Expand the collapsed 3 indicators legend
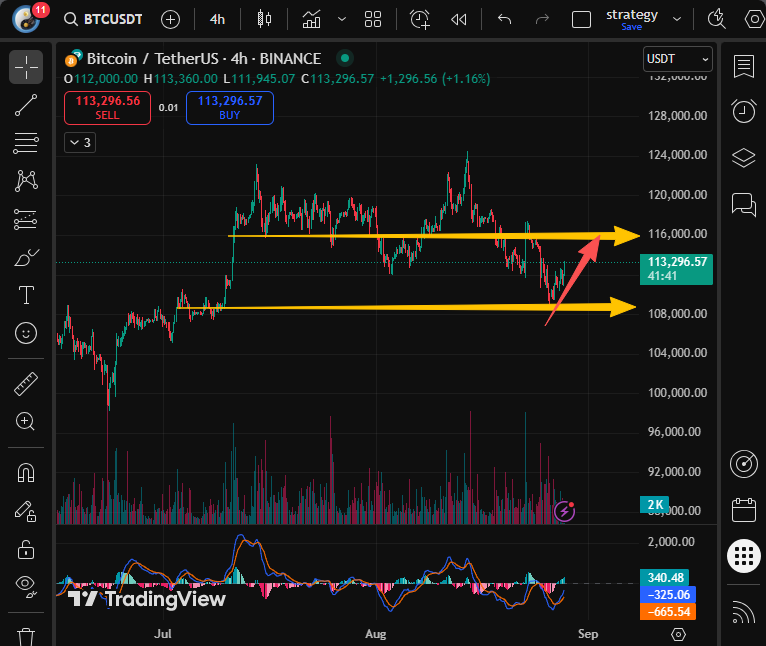Image resolution: width=766 pixels, height=646 pixels. tap(80, 143)
